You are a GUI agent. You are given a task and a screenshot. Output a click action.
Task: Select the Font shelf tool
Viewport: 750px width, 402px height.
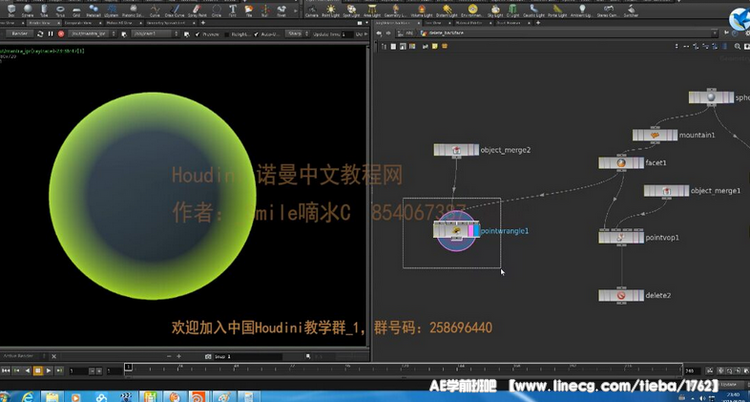pyautogui.click(x=232, y=10)
